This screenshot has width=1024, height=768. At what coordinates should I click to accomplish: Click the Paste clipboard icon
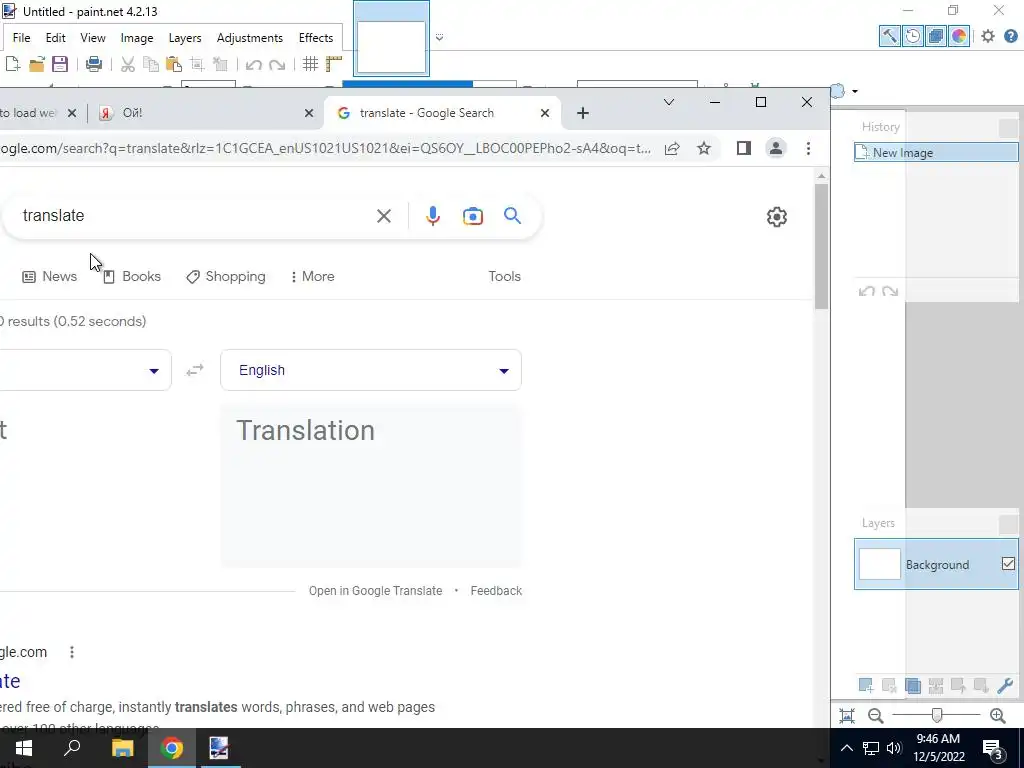coord(174,64)
